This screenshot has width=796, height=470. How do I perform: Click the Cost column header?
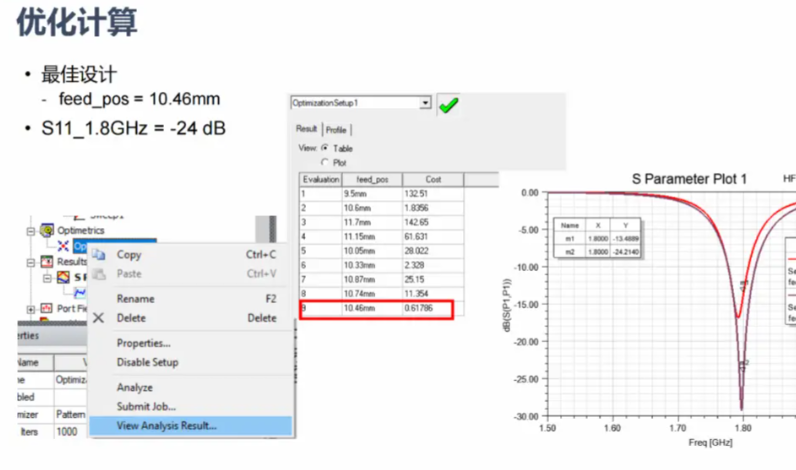click(x=433, y=179)
